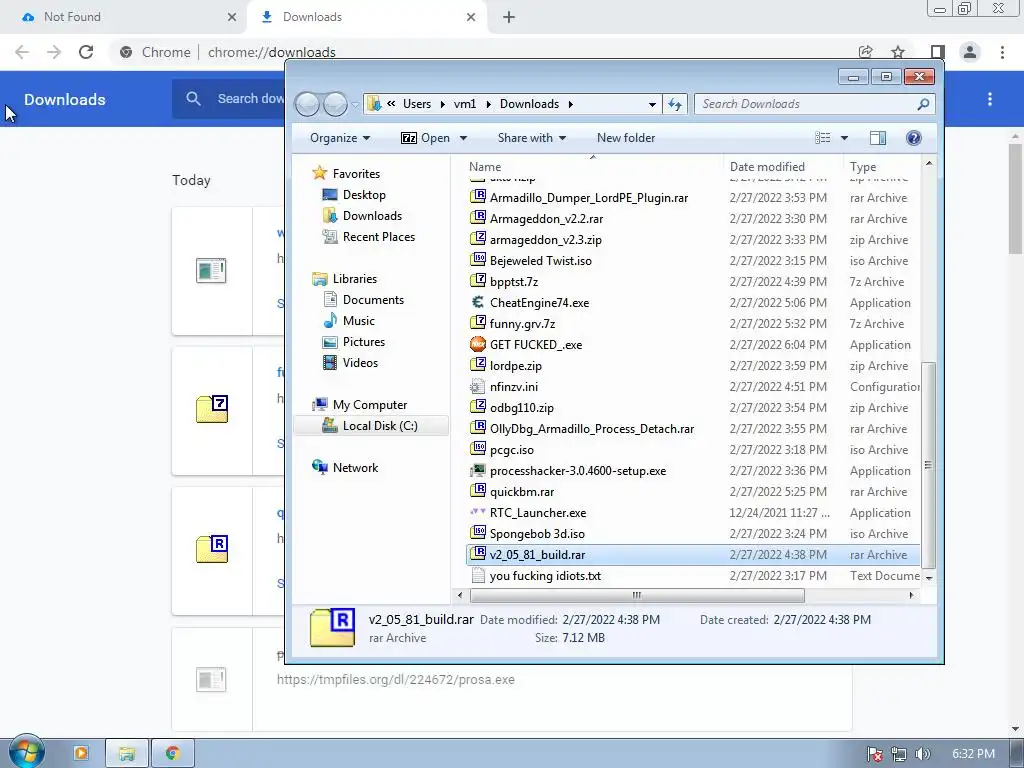This screenshot has height=768, width=1024.
Task: Select the RTC_Launcher.exe file icon
Action: click(x=478, y=512)
